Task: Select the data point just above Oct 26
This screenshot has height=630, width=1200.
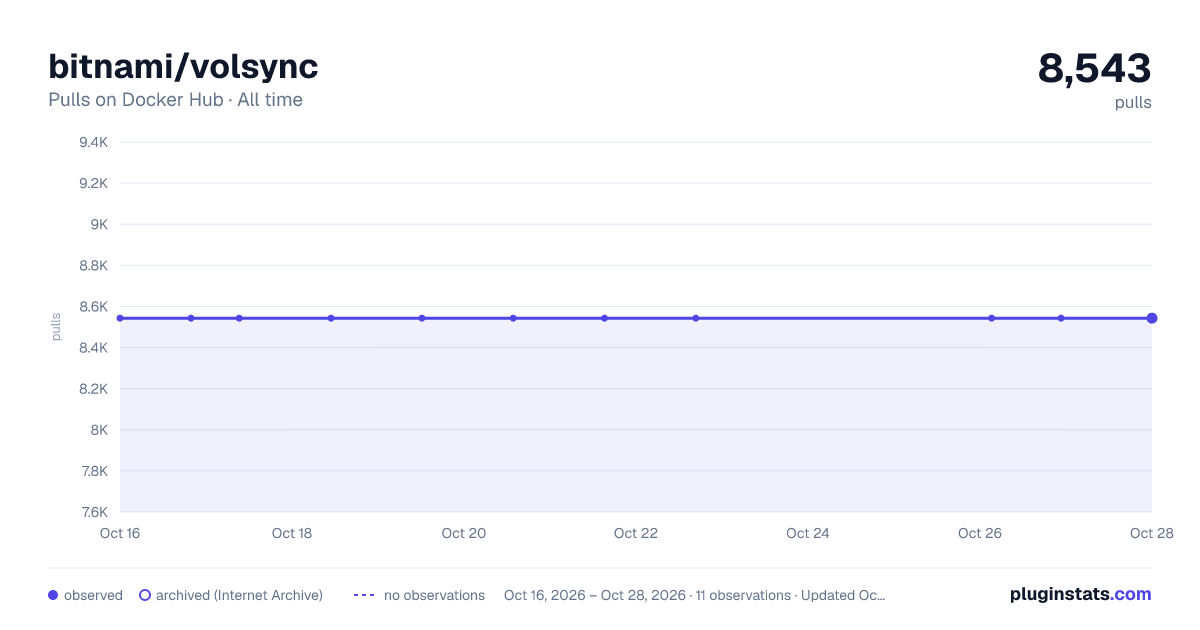Action: pyautogui.click(x=991, y=318)
